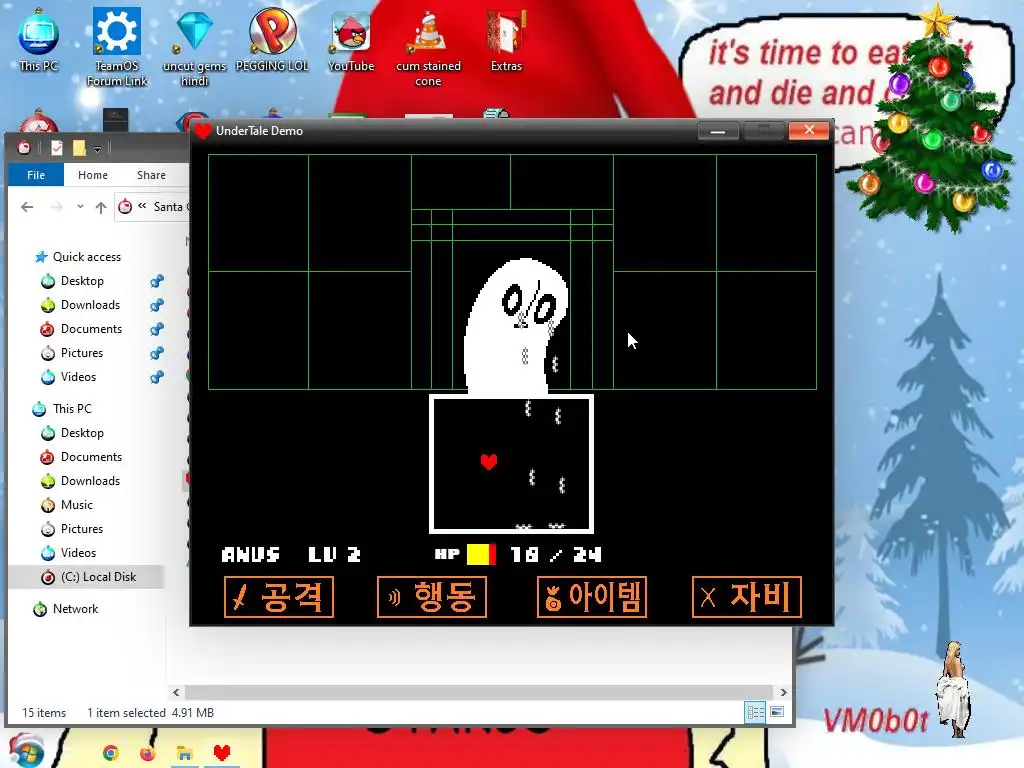
Task: Select This PC in navigation pane
Action: [x=72, y=409]
